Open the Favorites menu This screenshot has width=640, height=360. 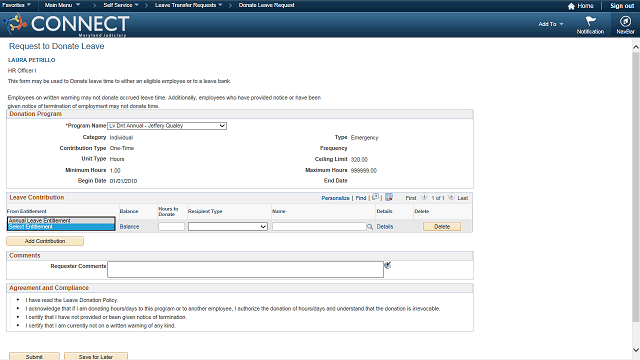(16, 5)
